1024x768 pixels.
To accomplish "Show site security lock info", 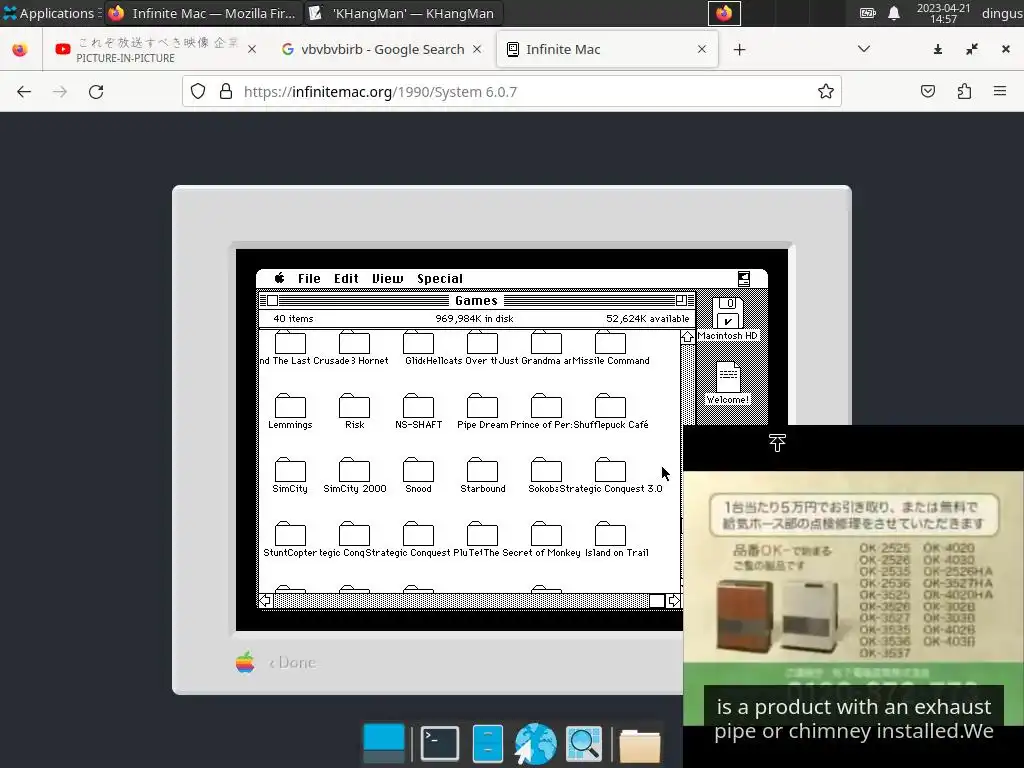I will pos(226,91).
